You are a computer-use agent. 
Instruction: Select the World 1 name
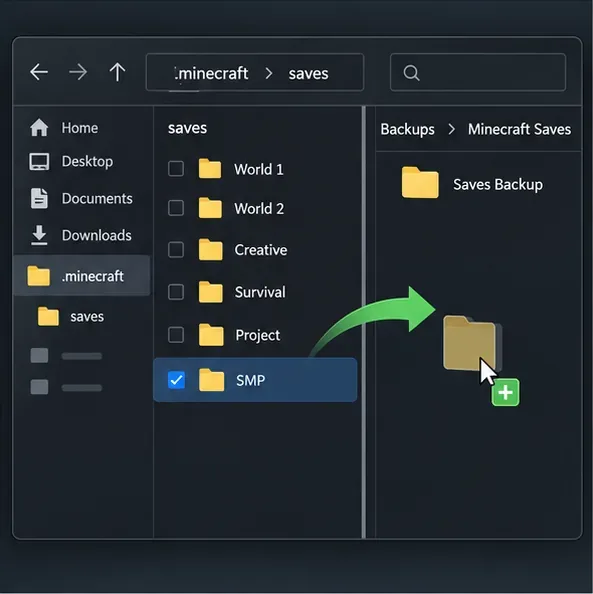(259, 169)
